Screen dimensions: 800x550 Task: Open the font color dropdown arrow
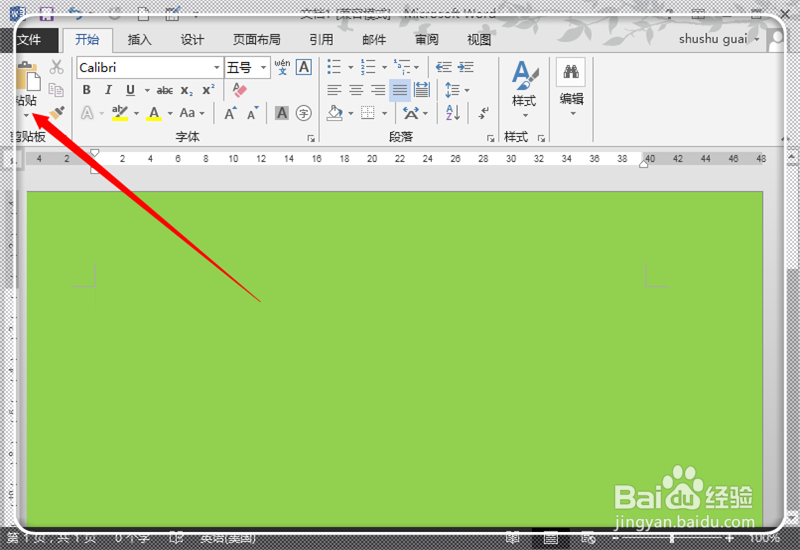pos(170,113)
